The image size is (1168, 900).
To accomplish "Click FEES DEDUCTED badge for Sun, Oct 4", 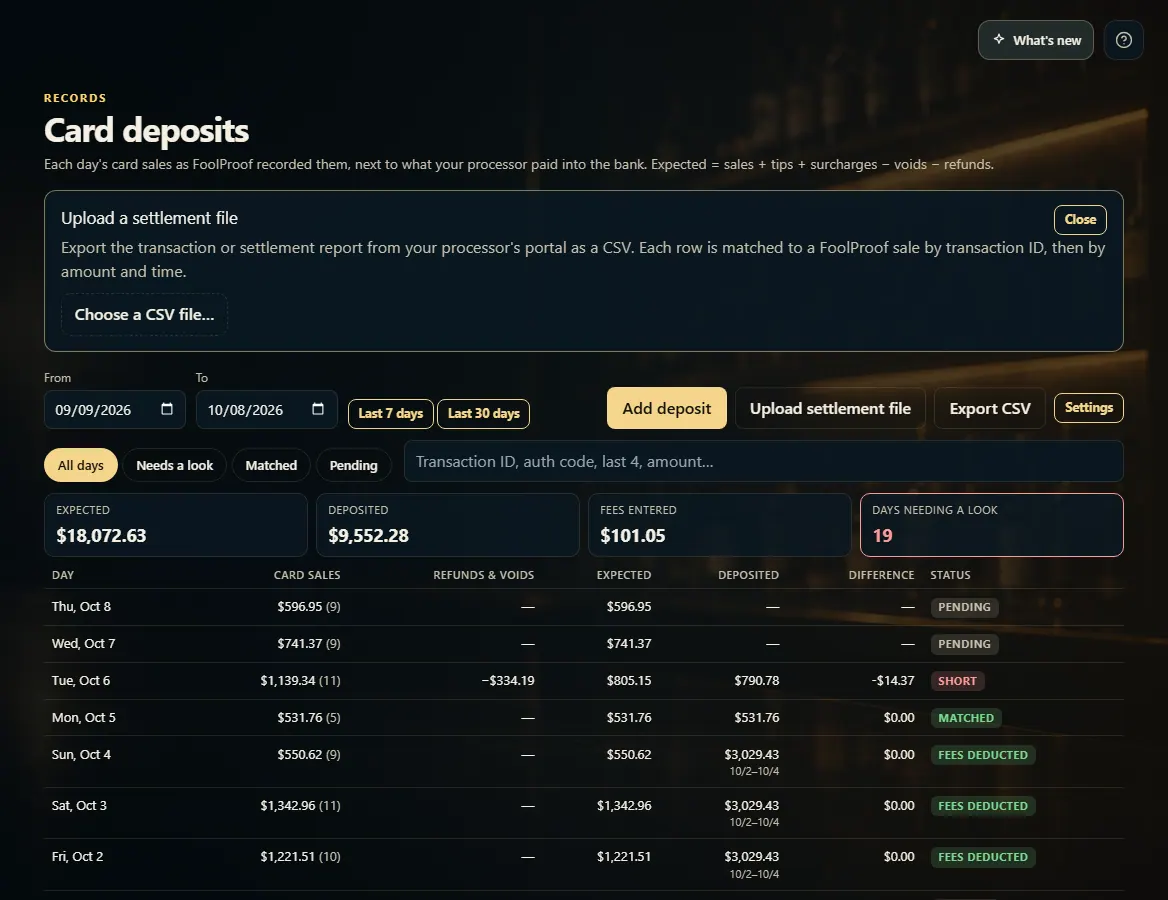I will click(983, 755).
